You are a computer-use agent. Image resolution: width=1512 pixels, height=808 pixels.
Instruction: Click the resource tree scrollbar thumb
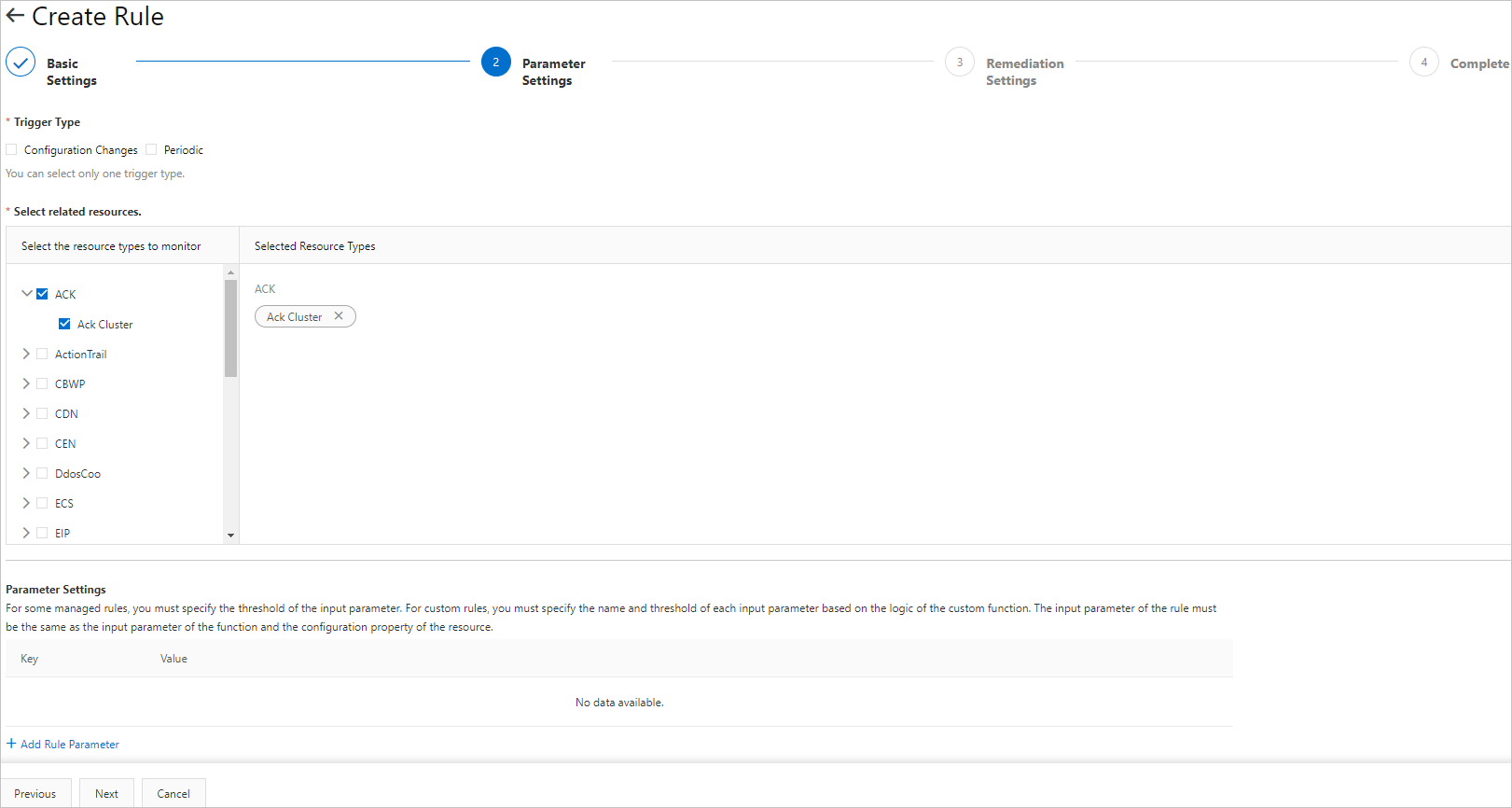pyautogui.click(x=230, y=327)
